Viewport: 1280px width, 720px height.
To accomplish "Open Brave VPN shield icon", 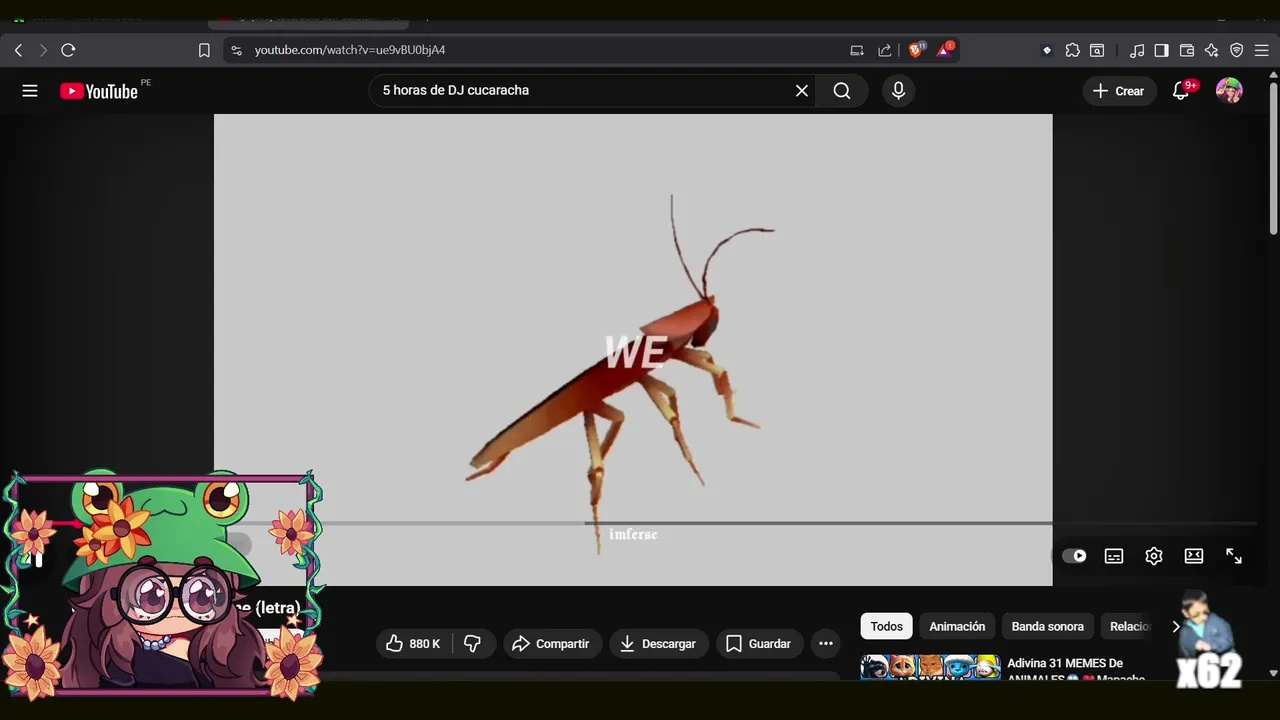I will tap(1237, 50).
